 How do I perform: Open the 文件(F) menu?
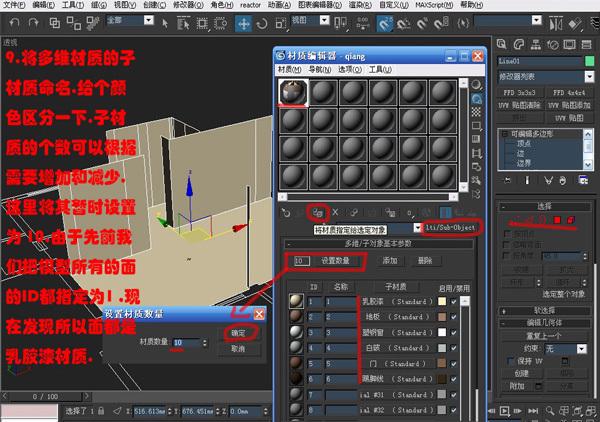[x=14, y=5]
